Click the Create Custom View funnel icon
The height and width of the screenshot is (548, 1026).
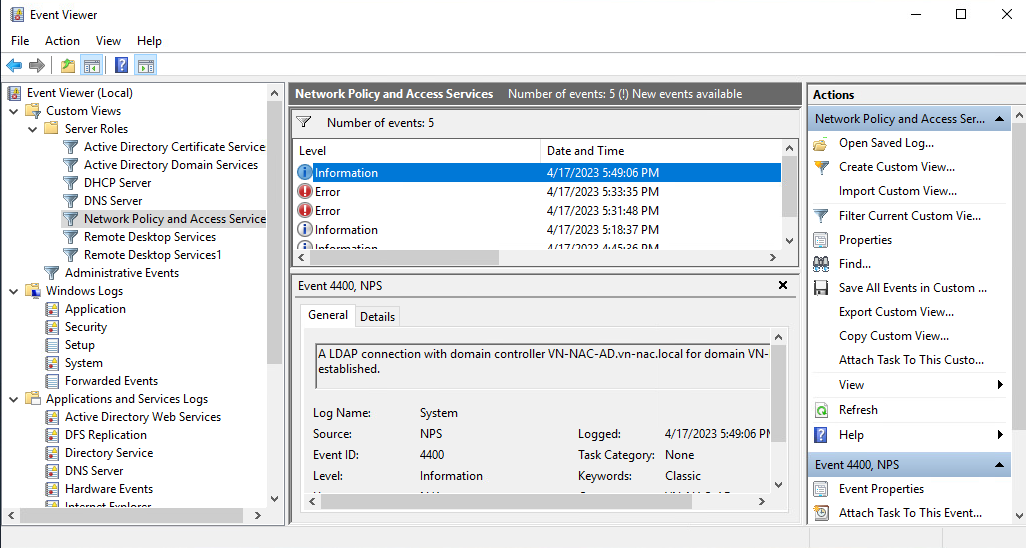coord(821,167)
